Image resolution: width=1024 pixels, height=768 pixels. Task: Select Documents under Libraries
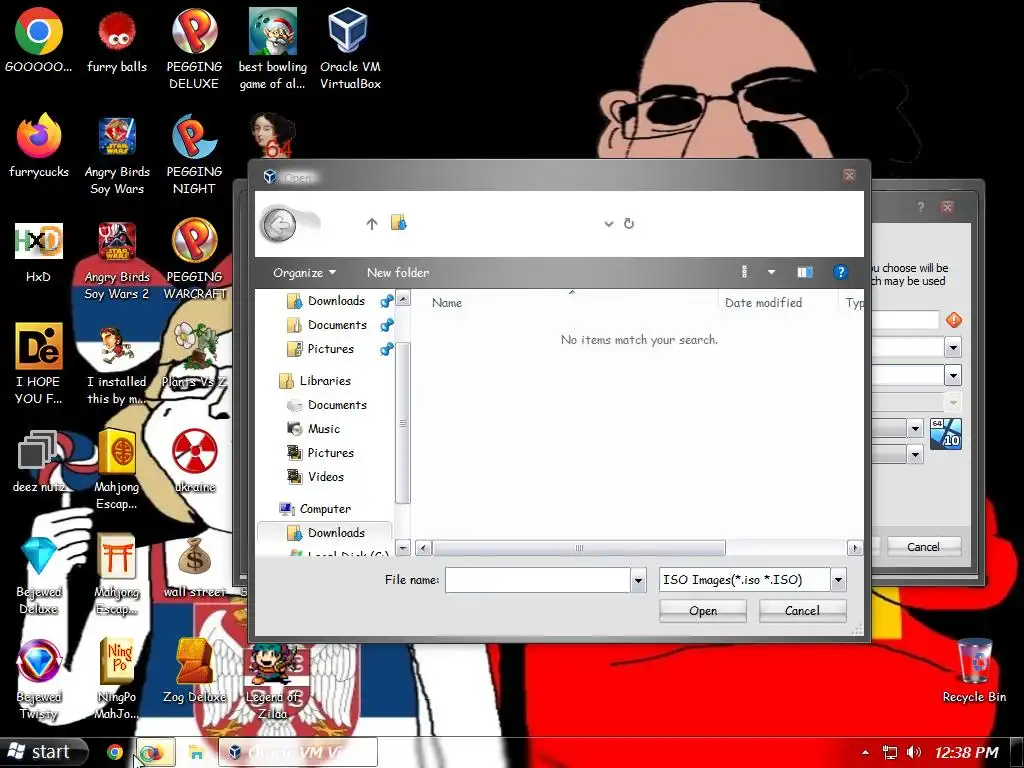click(x=337, y=405)
